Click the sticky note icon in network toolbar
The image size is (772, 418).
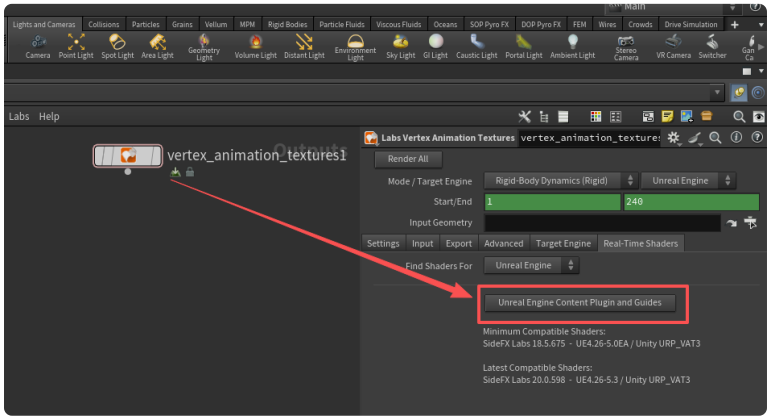668,117
